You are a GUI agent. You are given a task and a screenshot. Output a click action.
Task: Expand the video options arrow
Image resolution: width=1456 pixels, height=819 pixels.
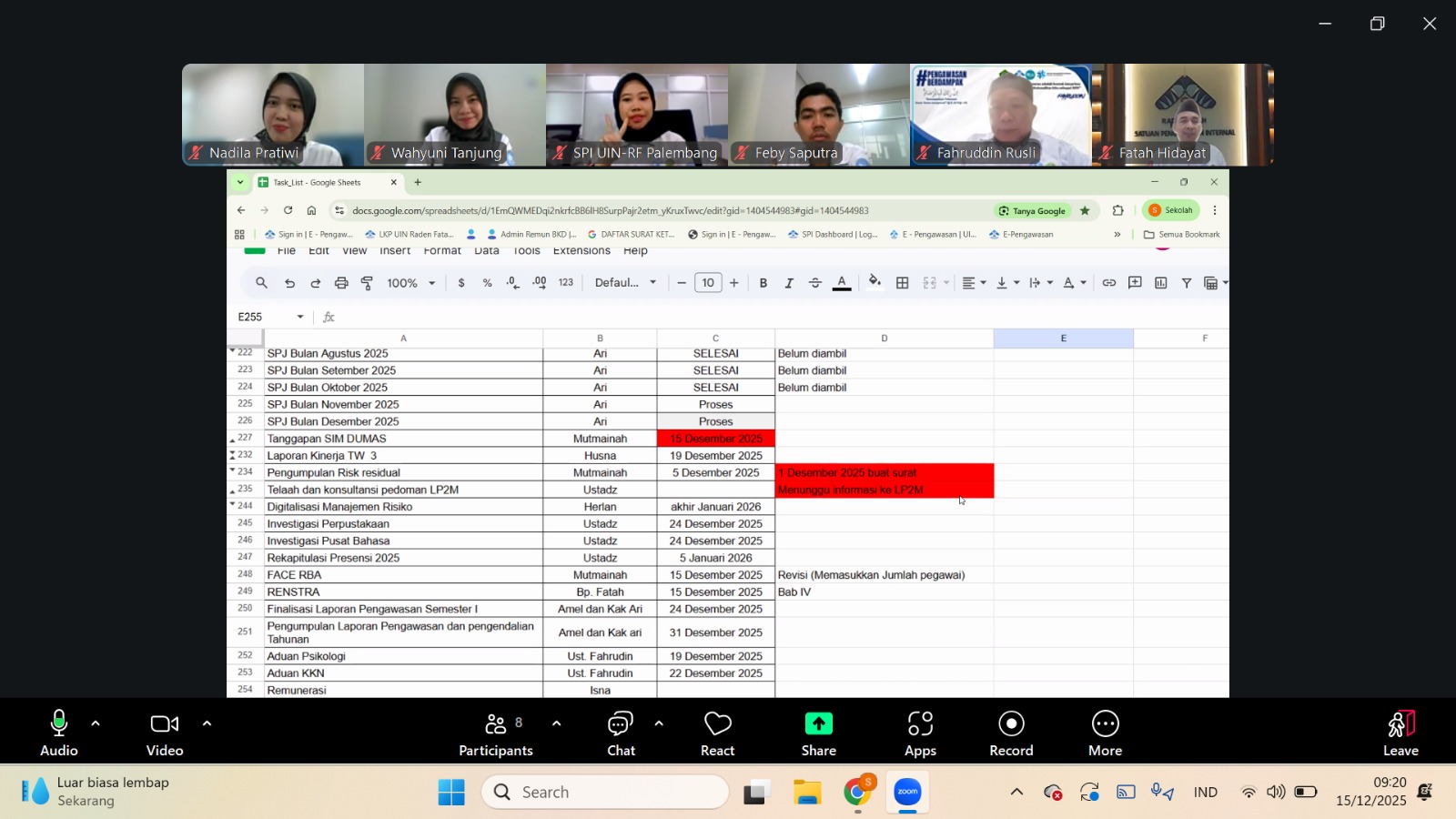pyautogui.click(x=207, y=724)
